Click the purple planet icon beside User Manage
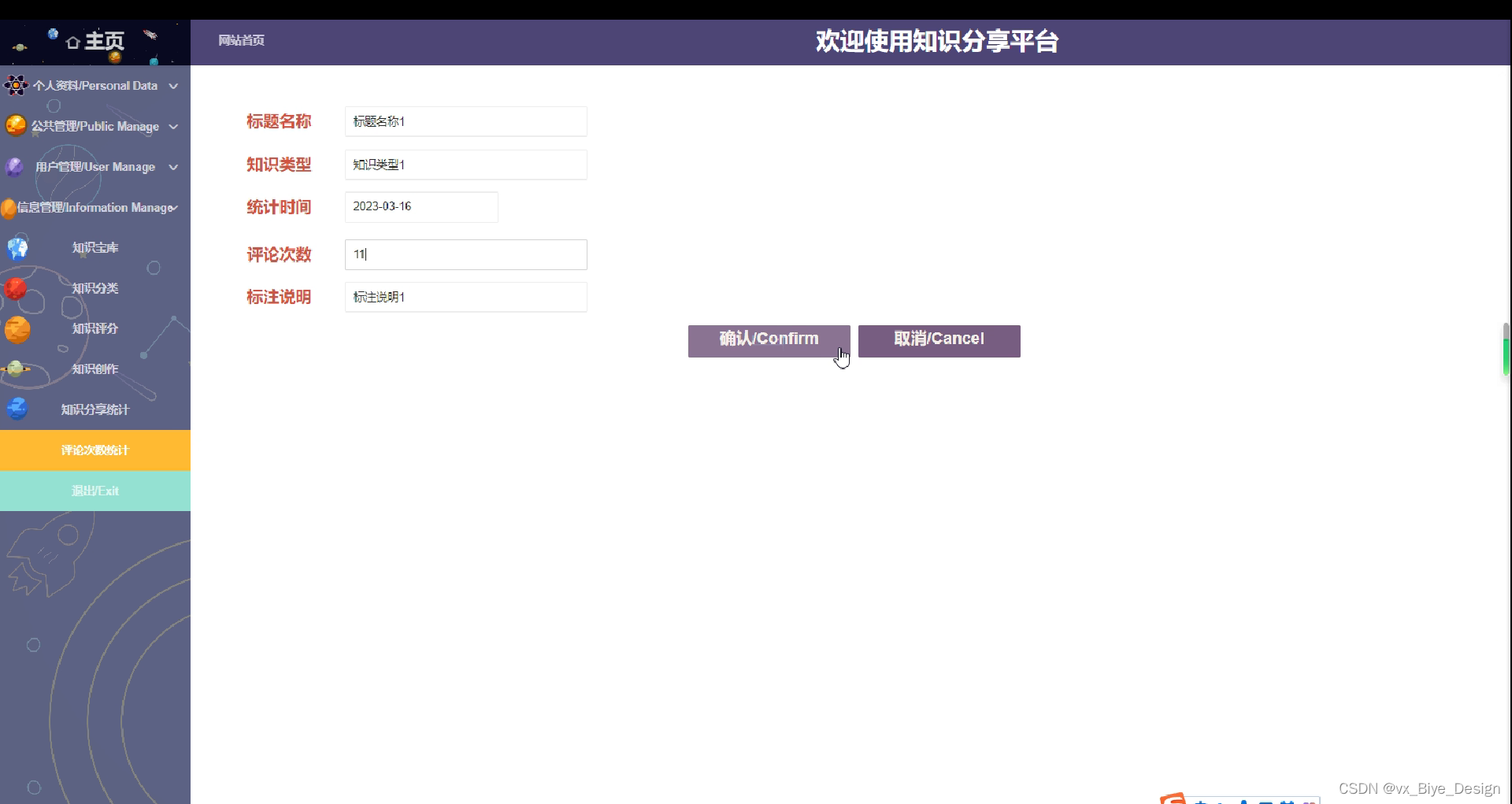 point(14,166)
